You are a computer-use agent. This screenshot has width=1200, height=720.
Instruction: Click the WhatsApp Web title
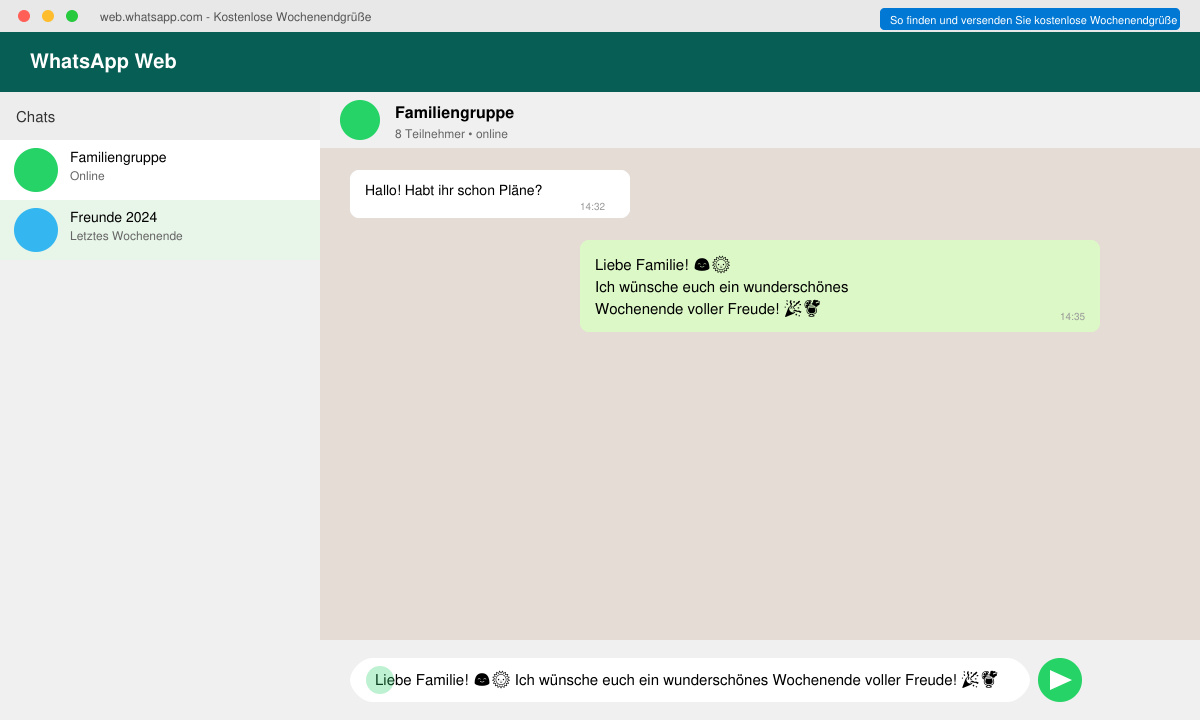(103, 61)
